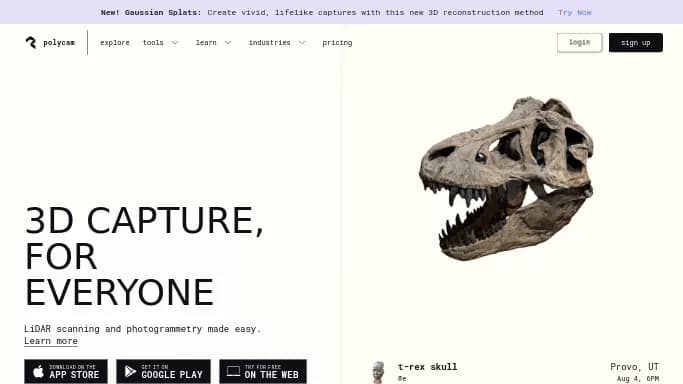The height and width of the screenshot is (384, 683).
Task: Click the Gaussian Splats announcement text
Action: [322, 12]
